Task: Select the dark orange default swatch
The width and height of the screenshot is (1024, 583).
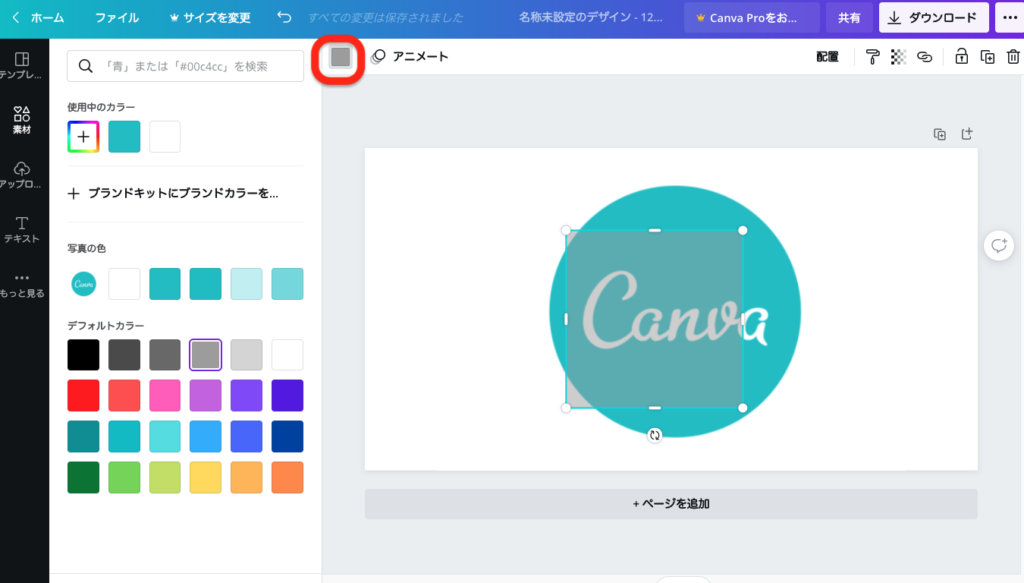Action: pos(287,477)
